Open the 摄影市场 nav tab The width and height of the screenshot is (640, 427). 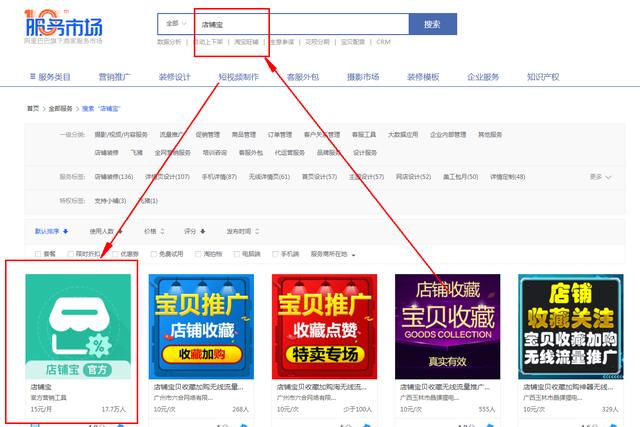(363, 77)
